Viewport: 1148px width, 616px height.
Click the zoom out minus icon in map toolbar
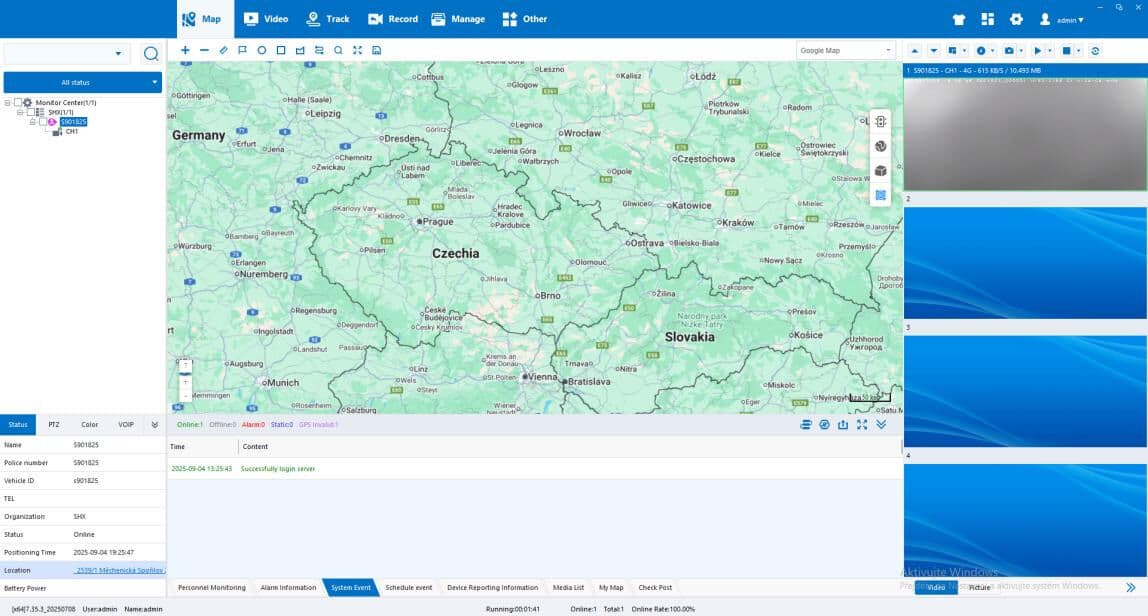point(204,51)
